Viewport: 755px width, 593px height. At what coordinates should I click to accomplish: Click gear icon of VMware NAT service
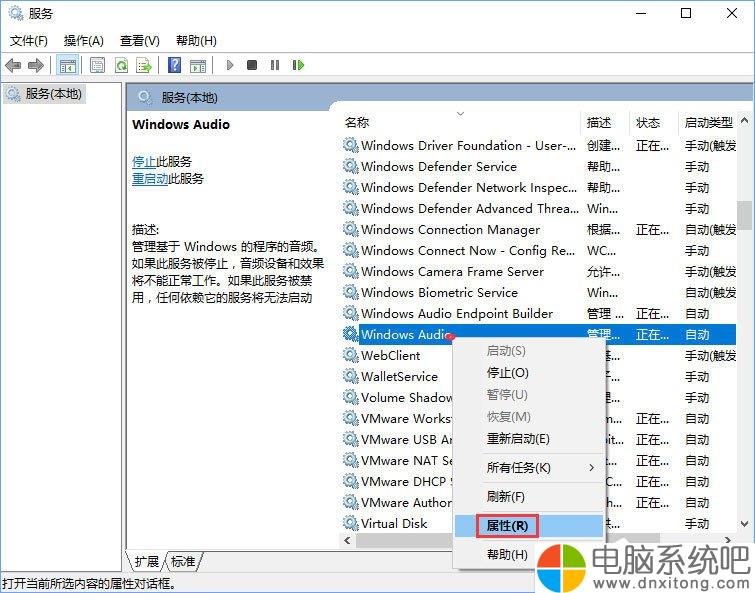click(351, 460)
